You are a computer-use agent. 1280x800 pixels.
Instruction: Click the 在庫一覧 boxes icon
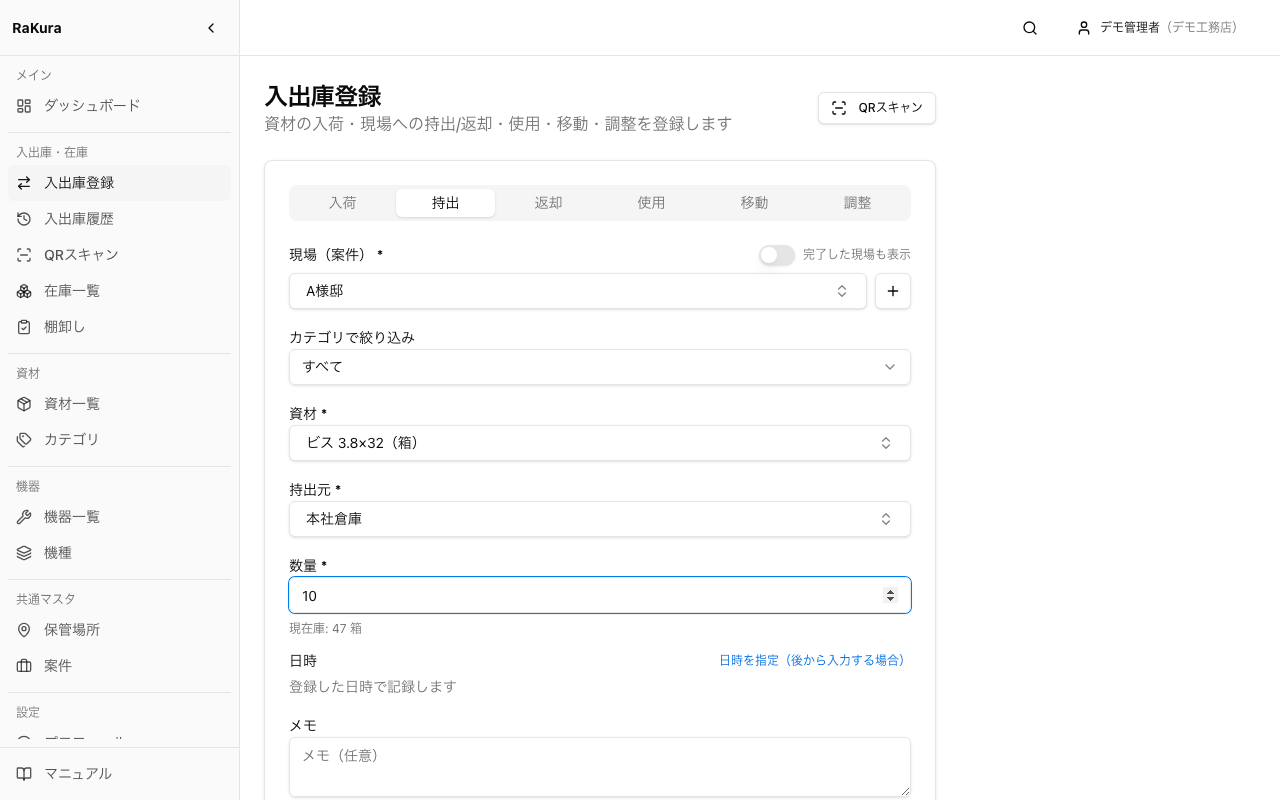24,291
